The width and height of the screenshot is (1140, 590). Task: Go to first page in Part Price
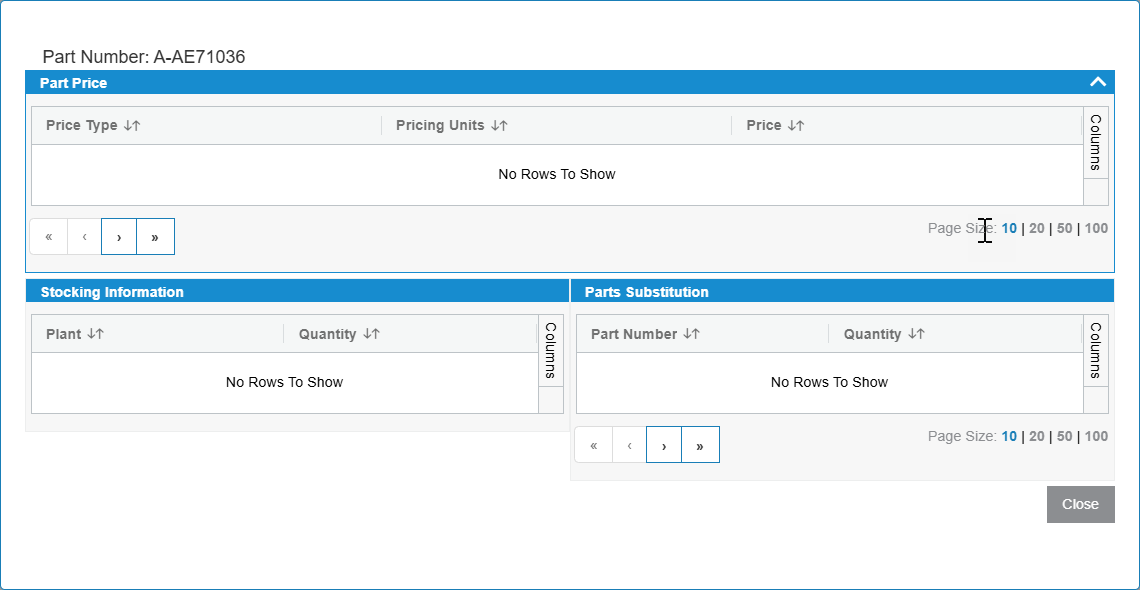click(x=49, y=237)
